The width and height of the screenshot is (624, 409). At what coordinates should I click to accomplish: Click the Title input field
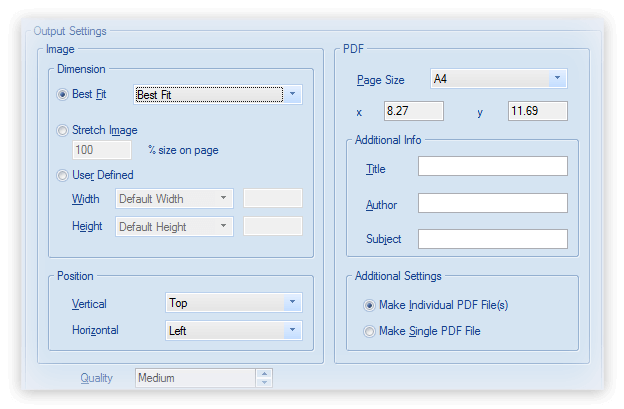pyautogui.click(x=492, y=166)
